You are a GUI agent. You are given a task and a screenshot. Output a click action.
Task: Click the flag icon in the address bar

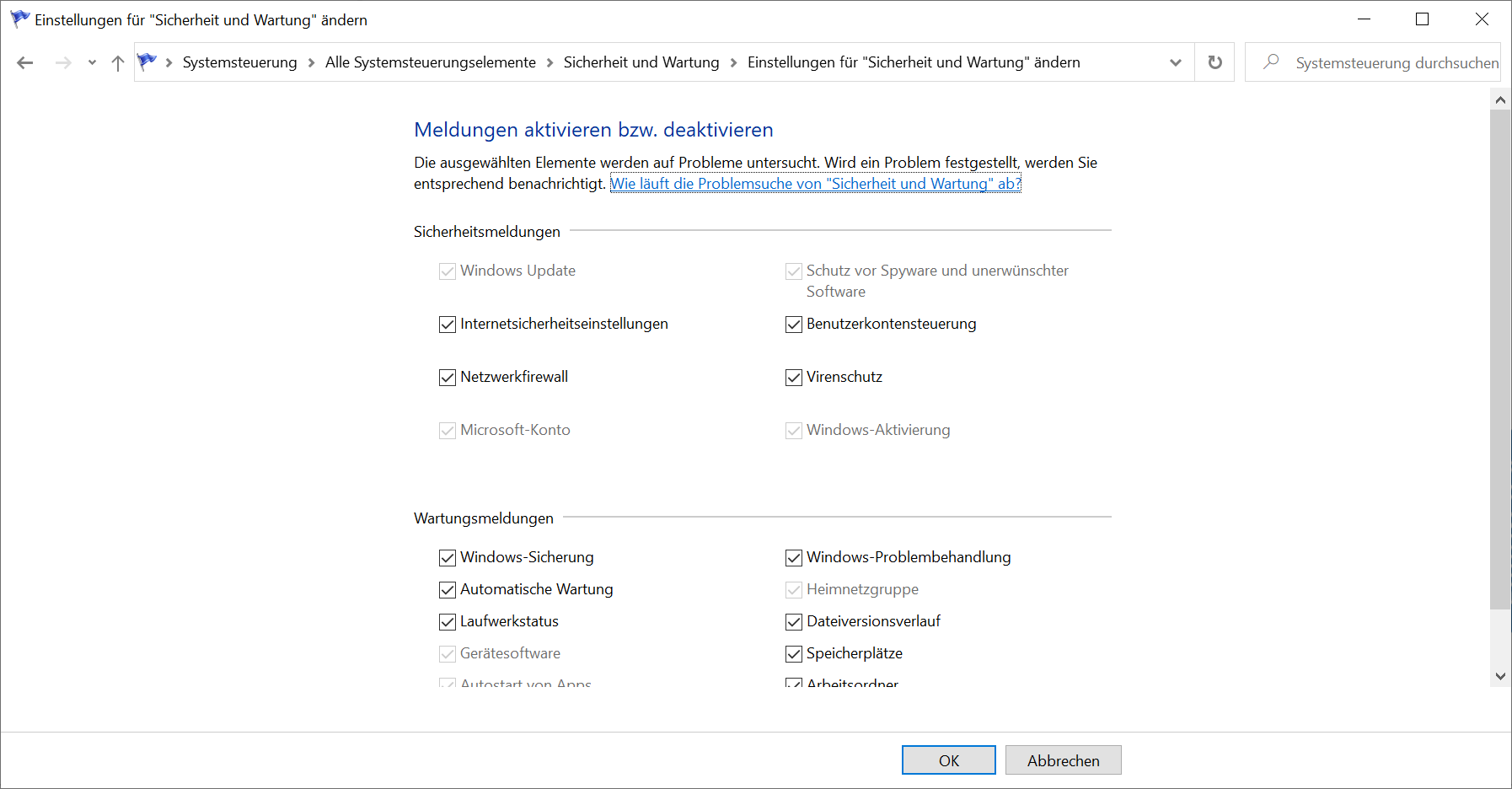147,62
